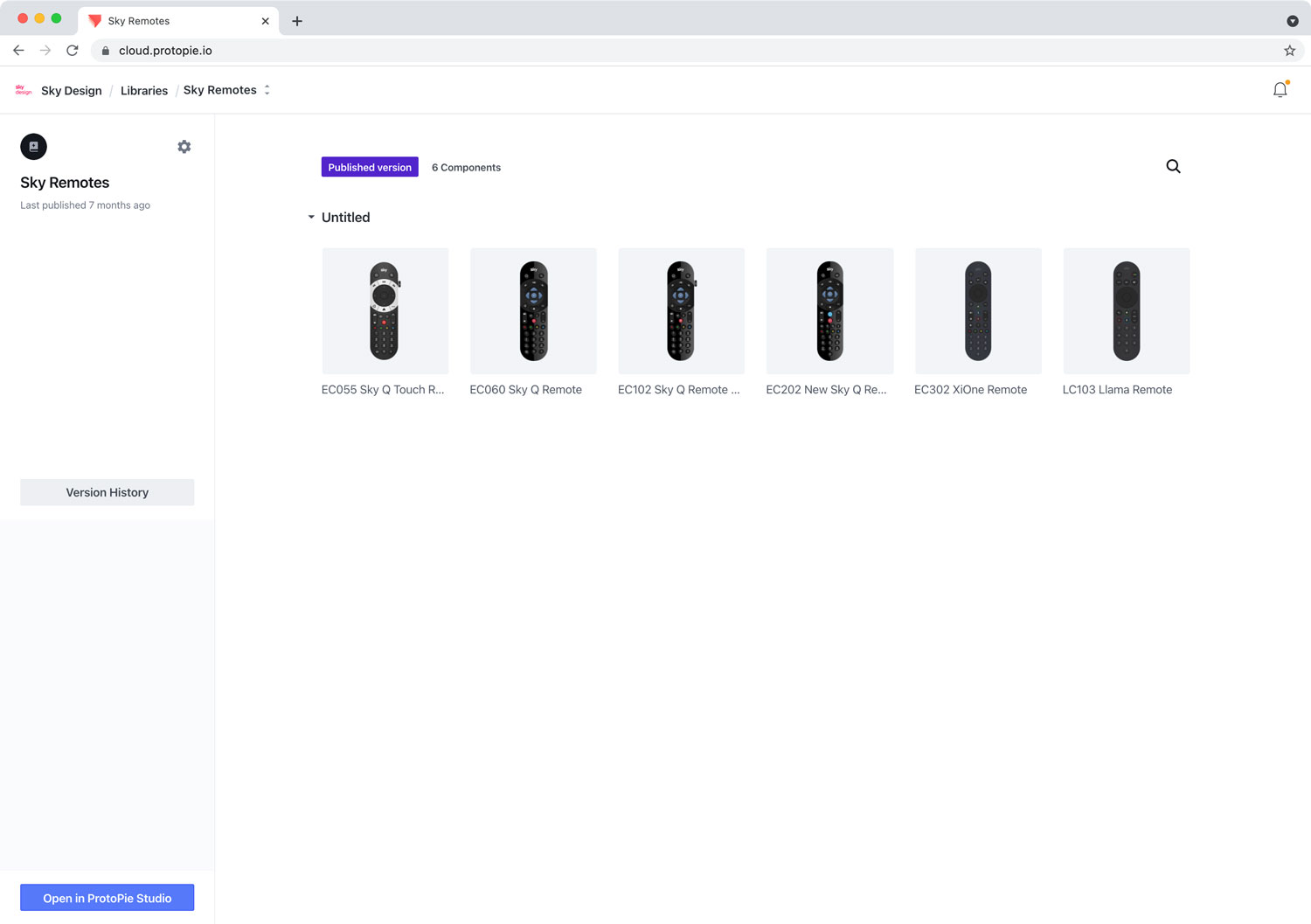The image size is (1311, 924).
Task: Click the Untitled section title
Action: click(345, 218)
